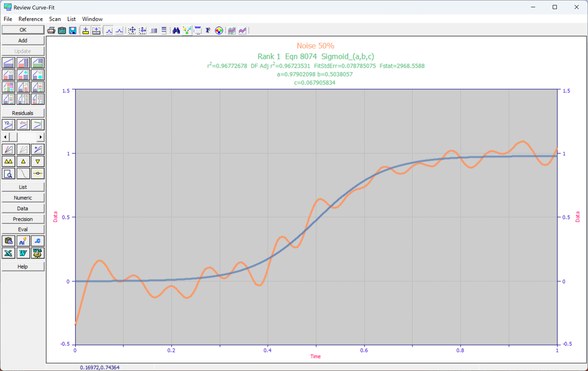Click the clipboard copy icon in the toolbar
The image size is (588, 371).
[62, 30]
